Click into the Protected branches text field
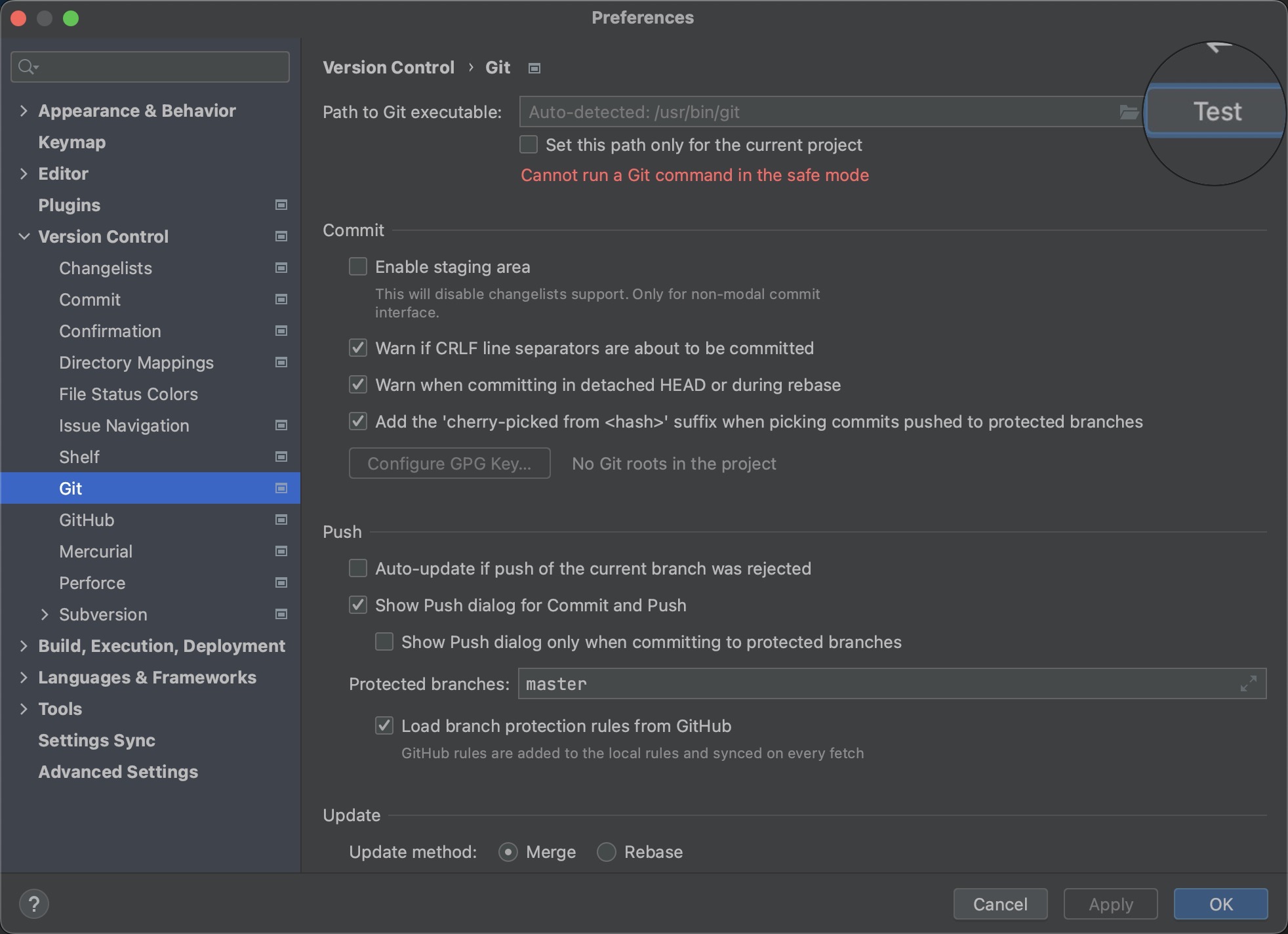This screenshot has width=1288, height=934. coord(872,683)
